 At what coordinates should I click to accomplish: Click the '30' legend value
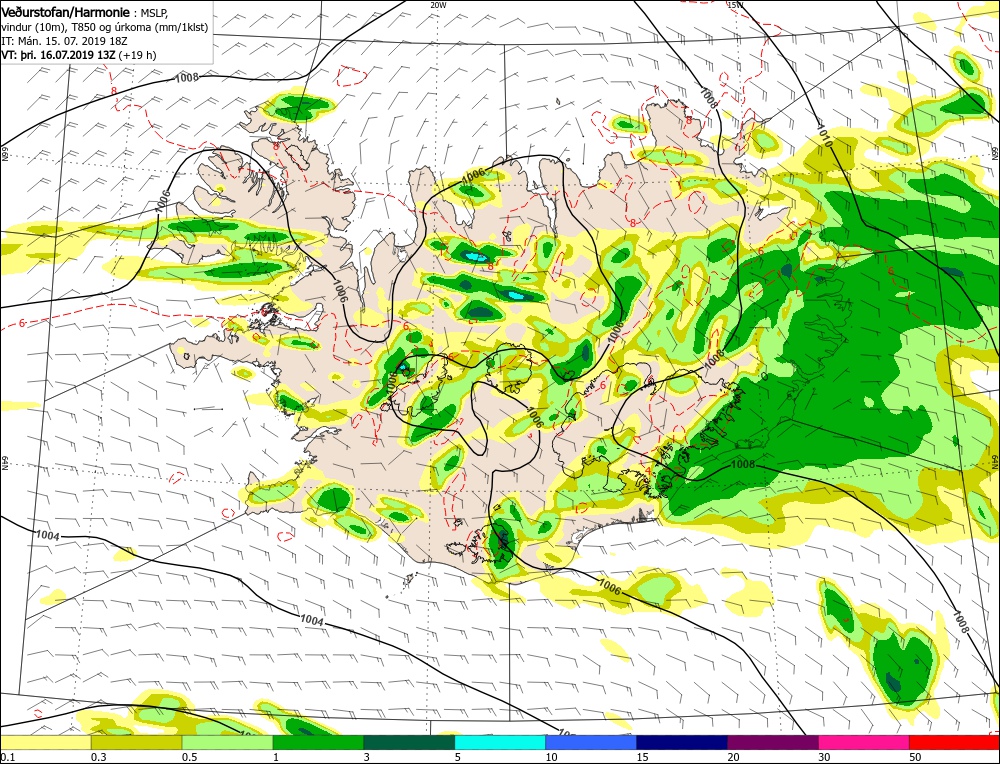825,757
